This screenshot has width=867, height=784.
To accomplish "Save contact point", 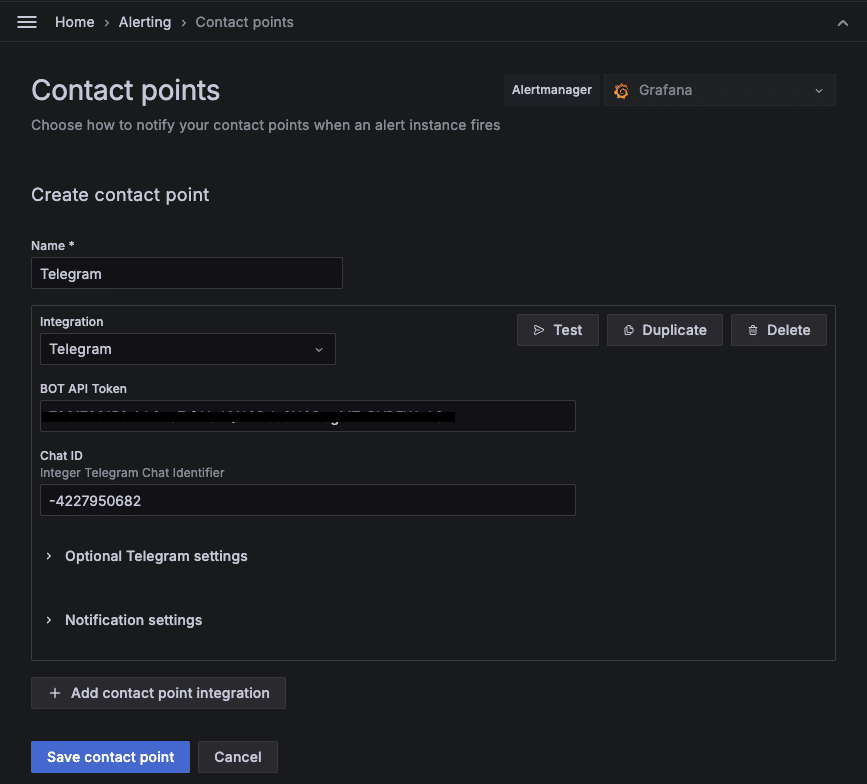I will [110, 757].
